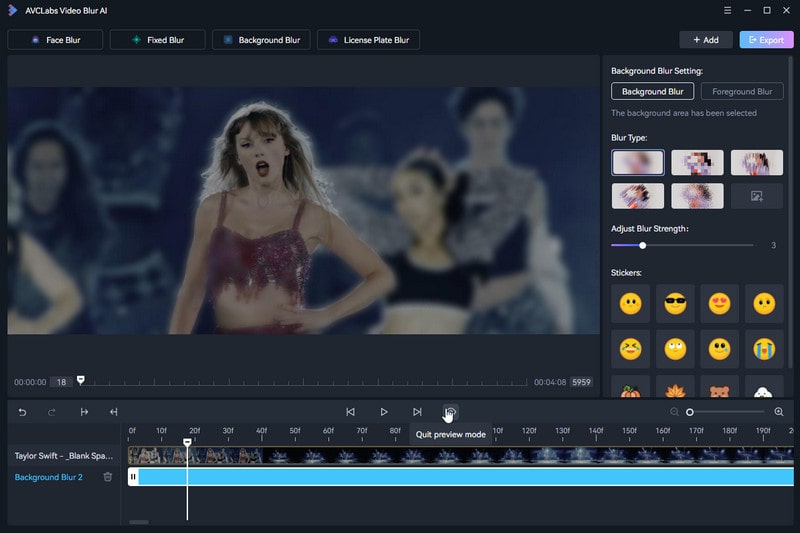800x533 pixels.
Task: Click the preview scrubber playhead
Action: [81, 379]
